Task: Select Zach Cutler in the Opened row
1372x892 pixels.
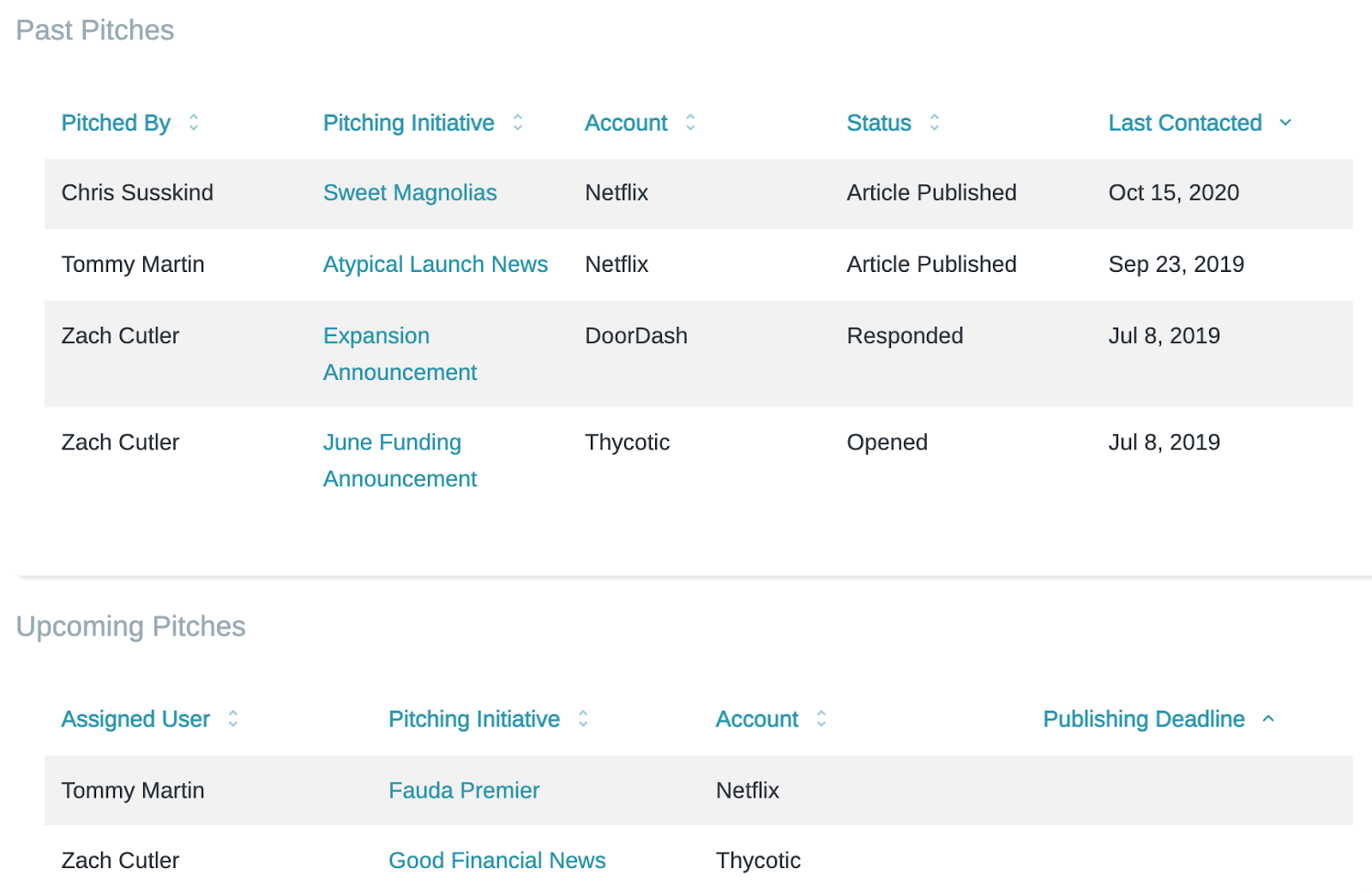Action: (120, 442)
